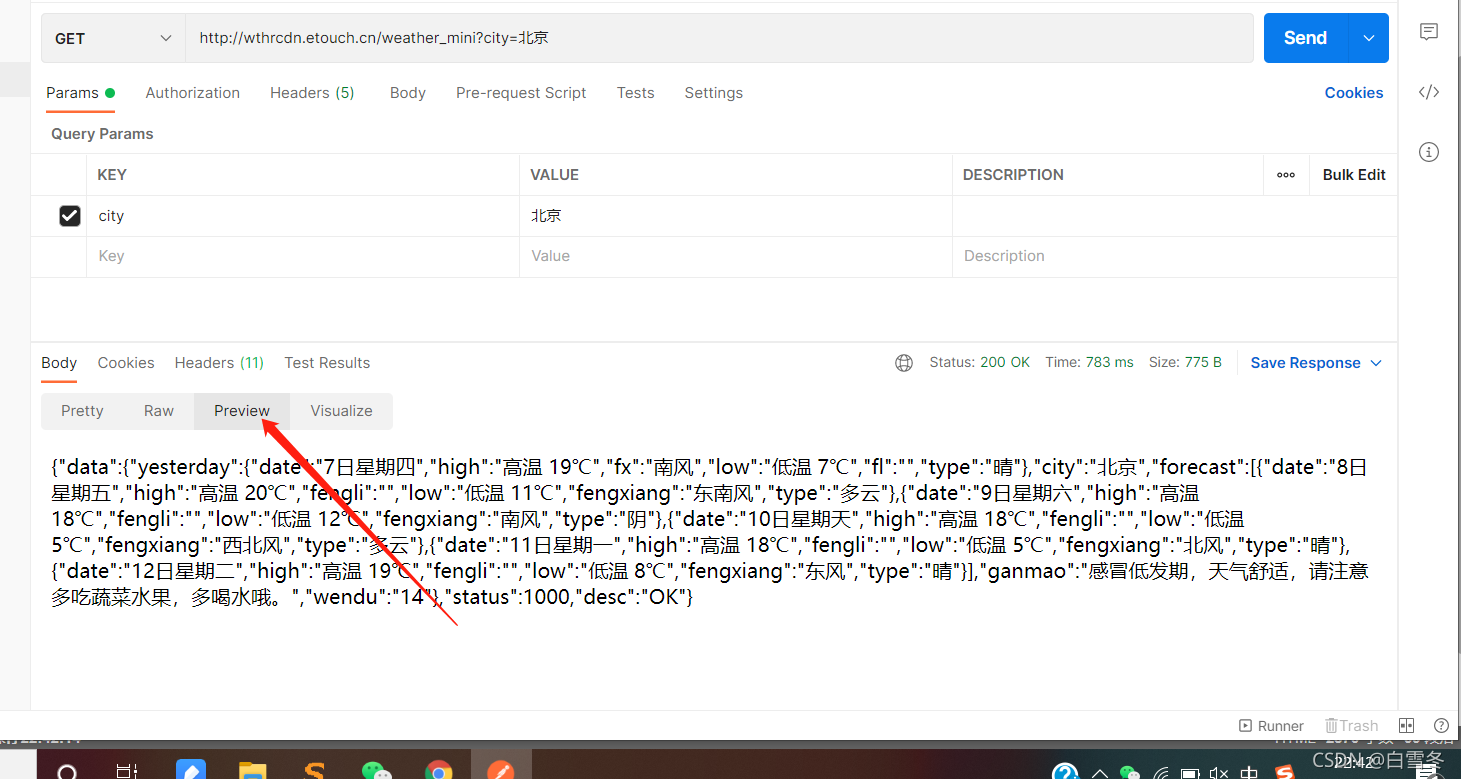Switch response view to Pretty
This screenshot has height=779, width=1461.
[82, 411]
